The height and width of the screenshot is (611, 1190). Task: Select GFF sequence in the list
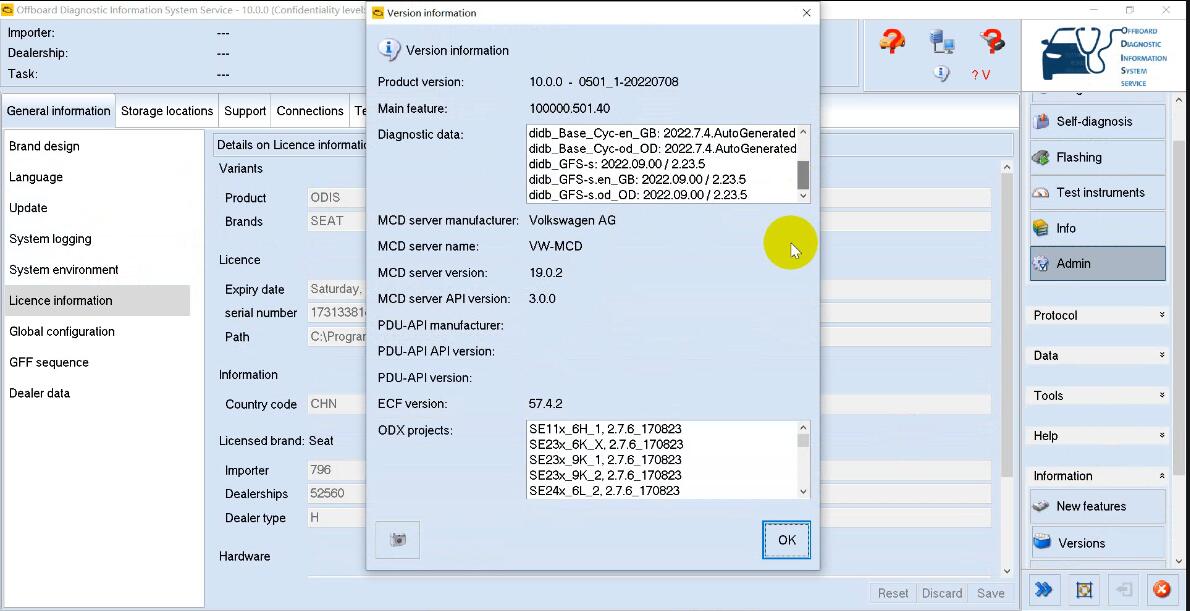(97, 363)
